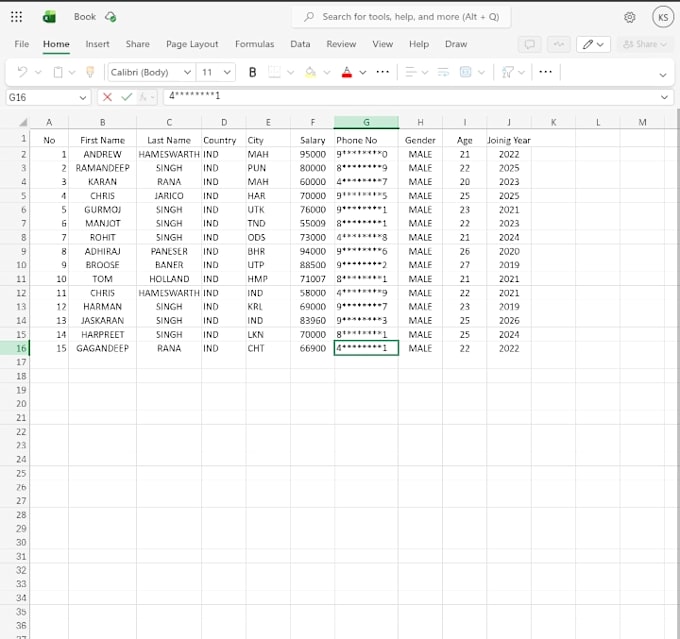Select cell with name GAGANDEEP

click(x=102, y=348)
